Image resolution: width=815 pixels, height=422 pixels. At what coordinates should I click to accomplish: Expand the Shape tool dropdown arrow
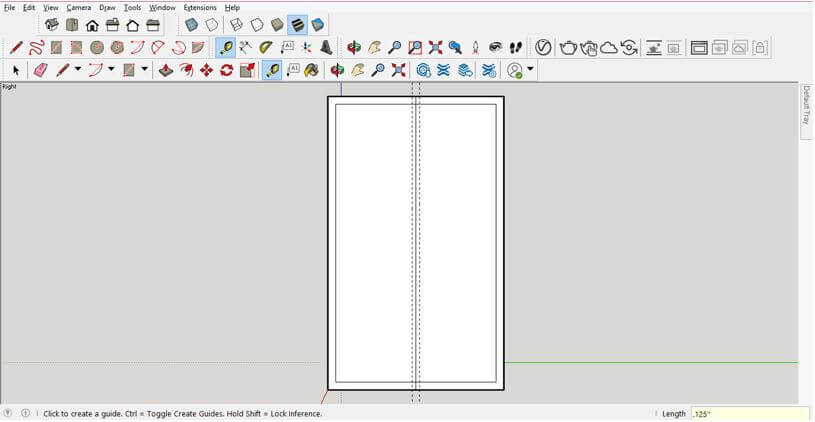pos(144,69)
